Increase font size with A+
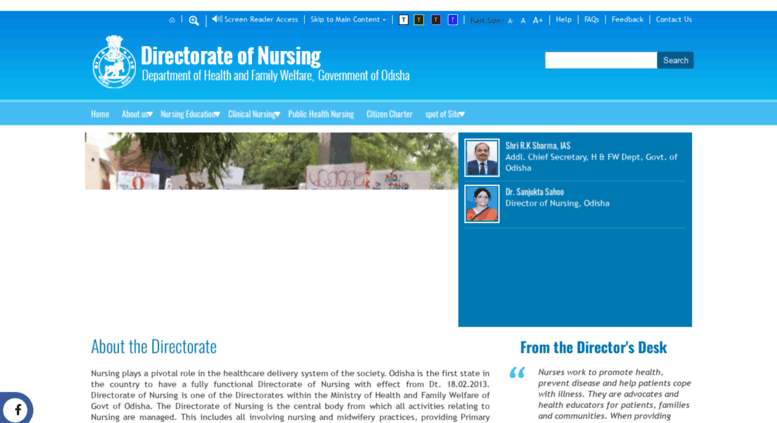This screenshot has width=777, height=423. (x=538, y=20)
